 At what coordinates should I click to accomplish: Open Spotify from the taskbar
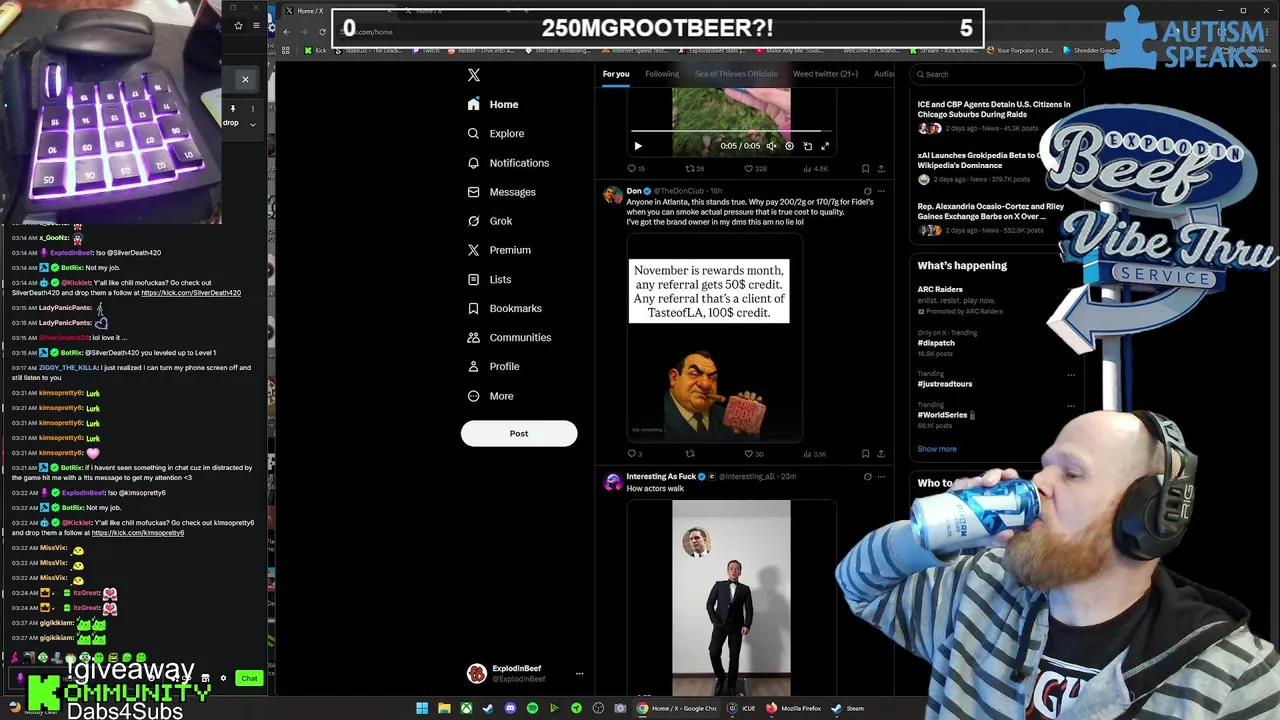coord(532,708)
